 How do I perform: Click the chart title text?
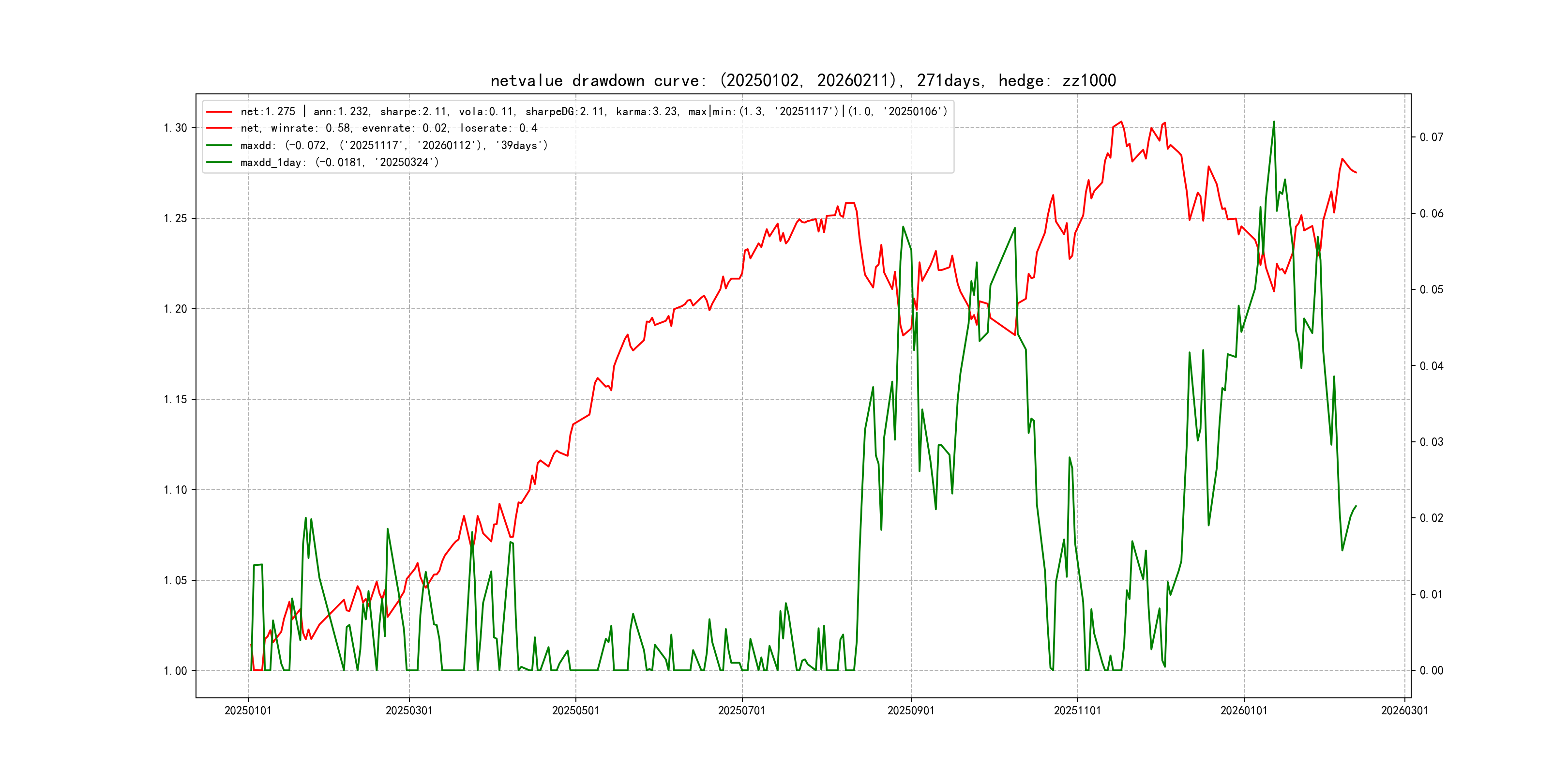(803, 81)
